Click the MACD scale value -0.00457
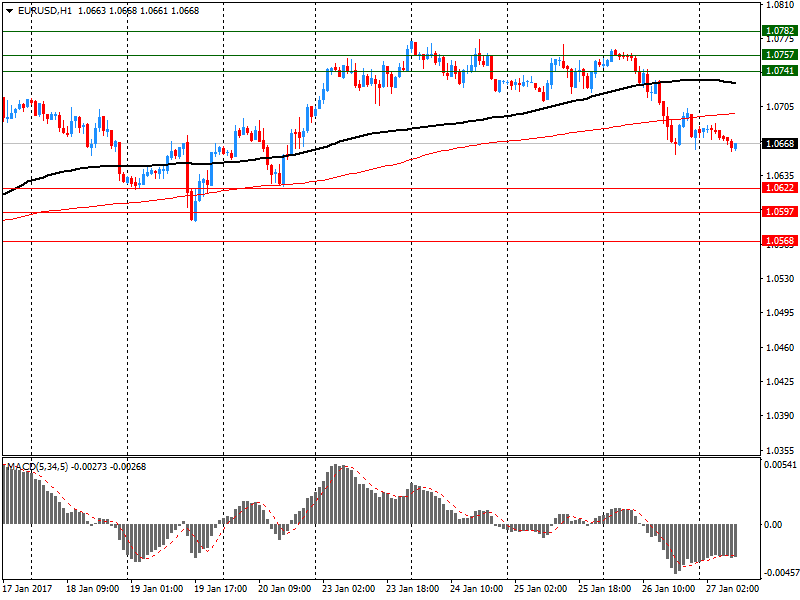Screen dimensions: 800x600 pyautogui.click(x=780, y=573)
